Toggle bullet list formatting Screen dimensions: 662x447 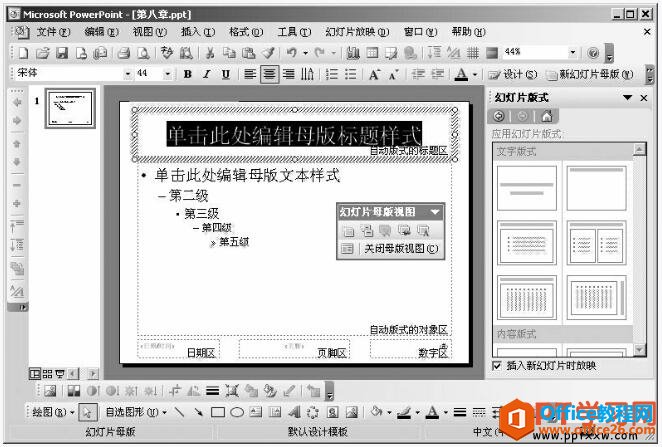click(350, 75)
